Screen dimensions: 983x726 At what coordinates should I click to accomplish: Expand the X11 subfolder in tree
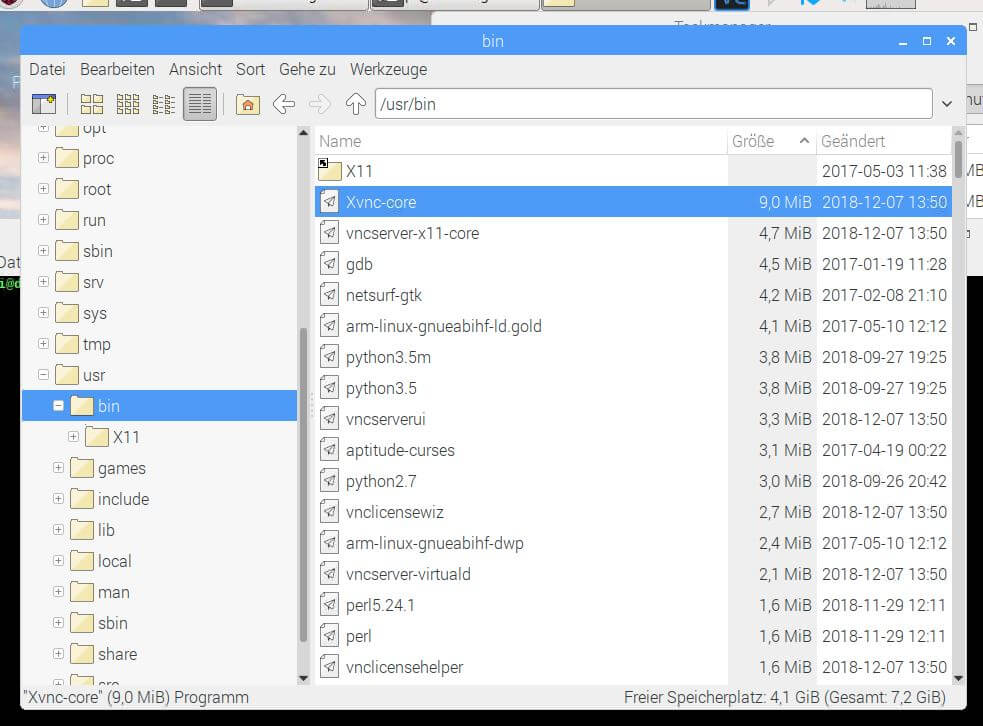[74, 437]
